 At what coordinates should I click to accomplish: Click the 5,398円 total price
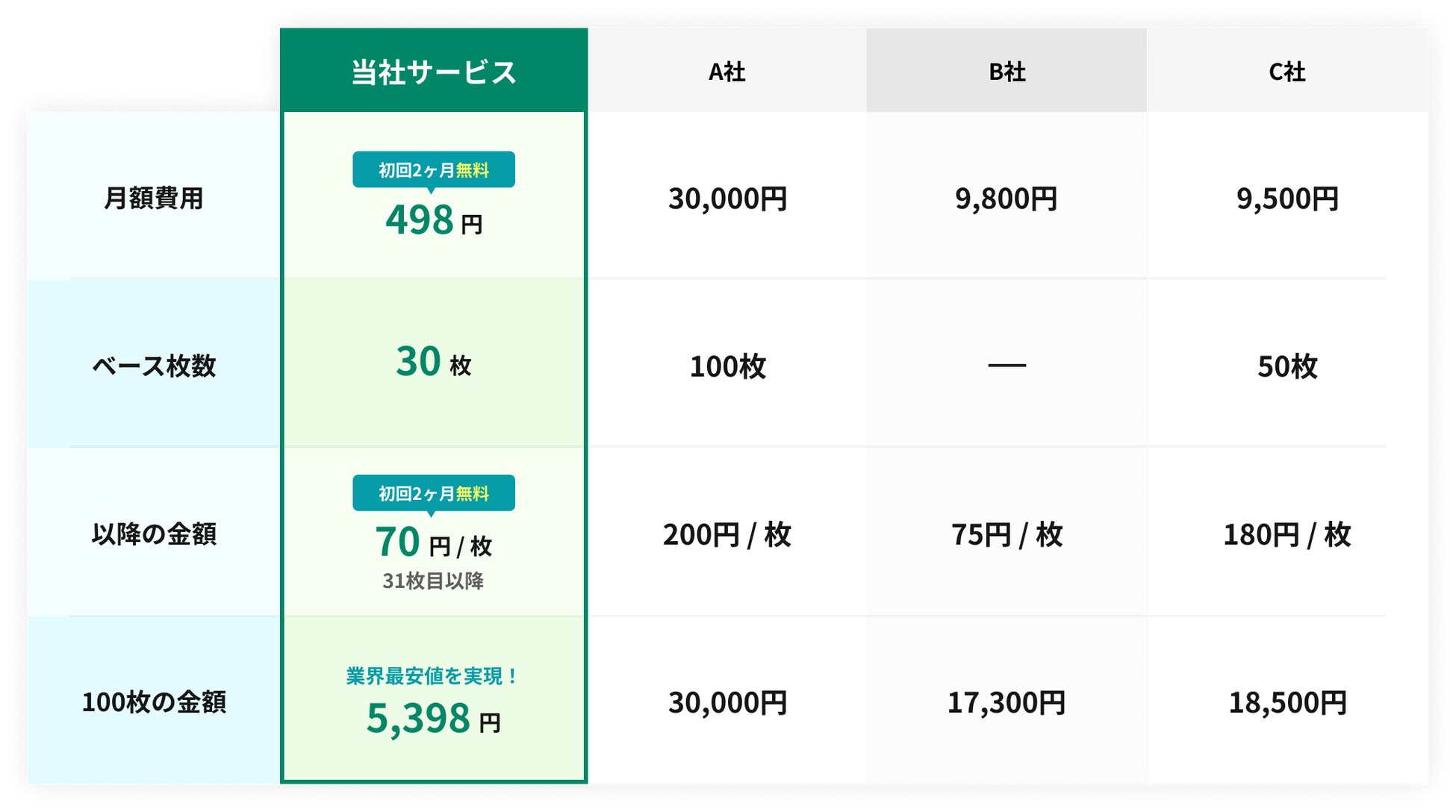coord(433,719)
